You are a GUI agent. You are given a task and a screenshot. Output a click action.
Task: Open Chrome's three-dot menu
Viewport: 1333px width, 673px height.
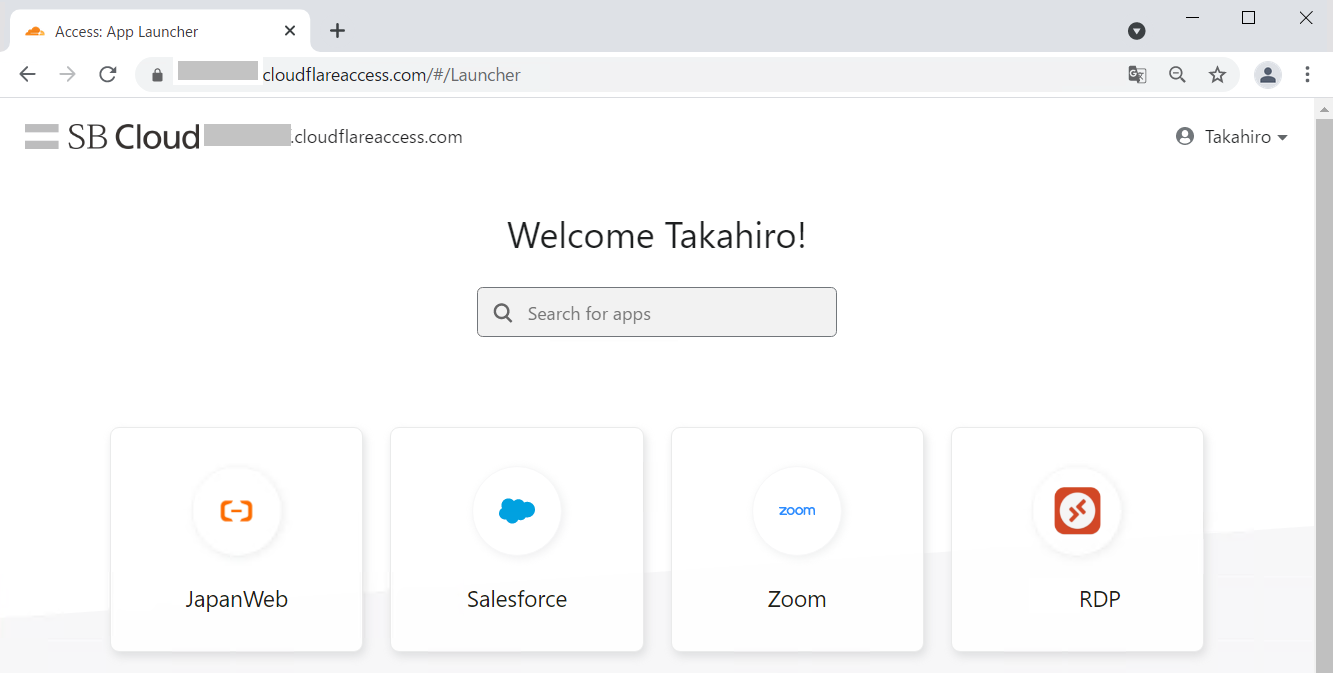(x=1308, y=74)
